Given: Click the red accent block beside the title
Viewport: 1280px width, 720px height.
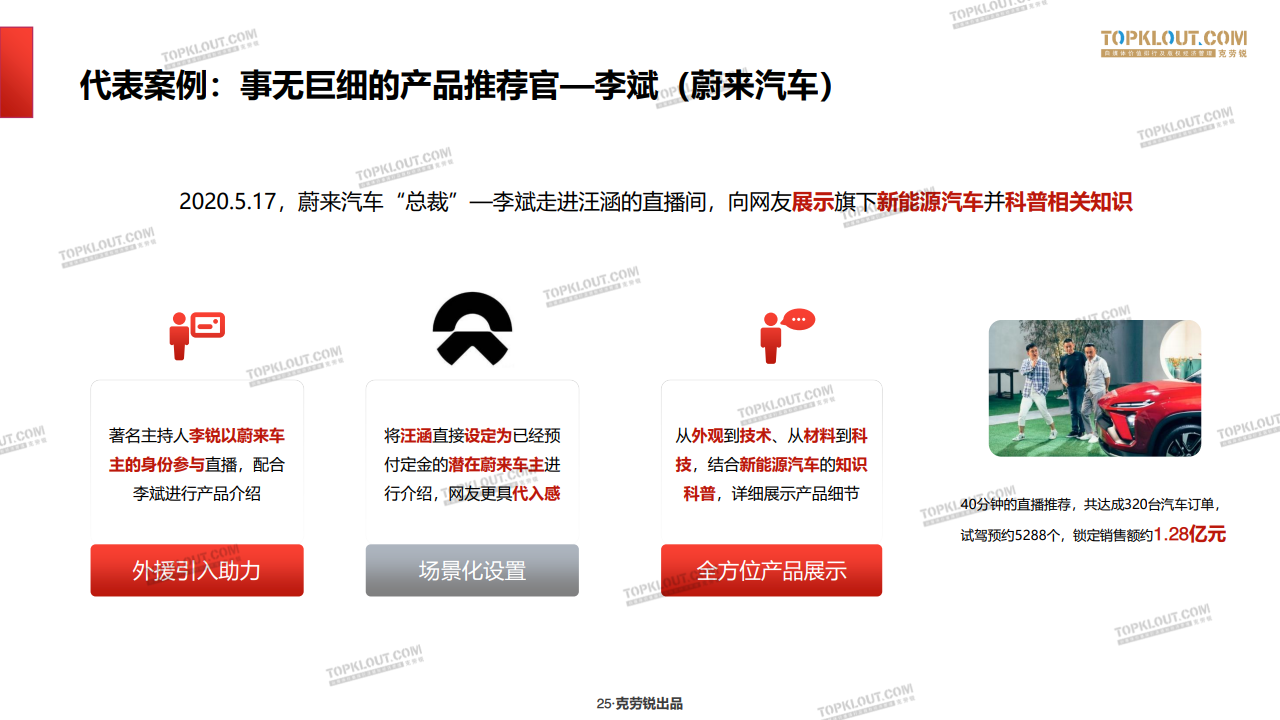Looking at the screenshot, I should [16, 72].
